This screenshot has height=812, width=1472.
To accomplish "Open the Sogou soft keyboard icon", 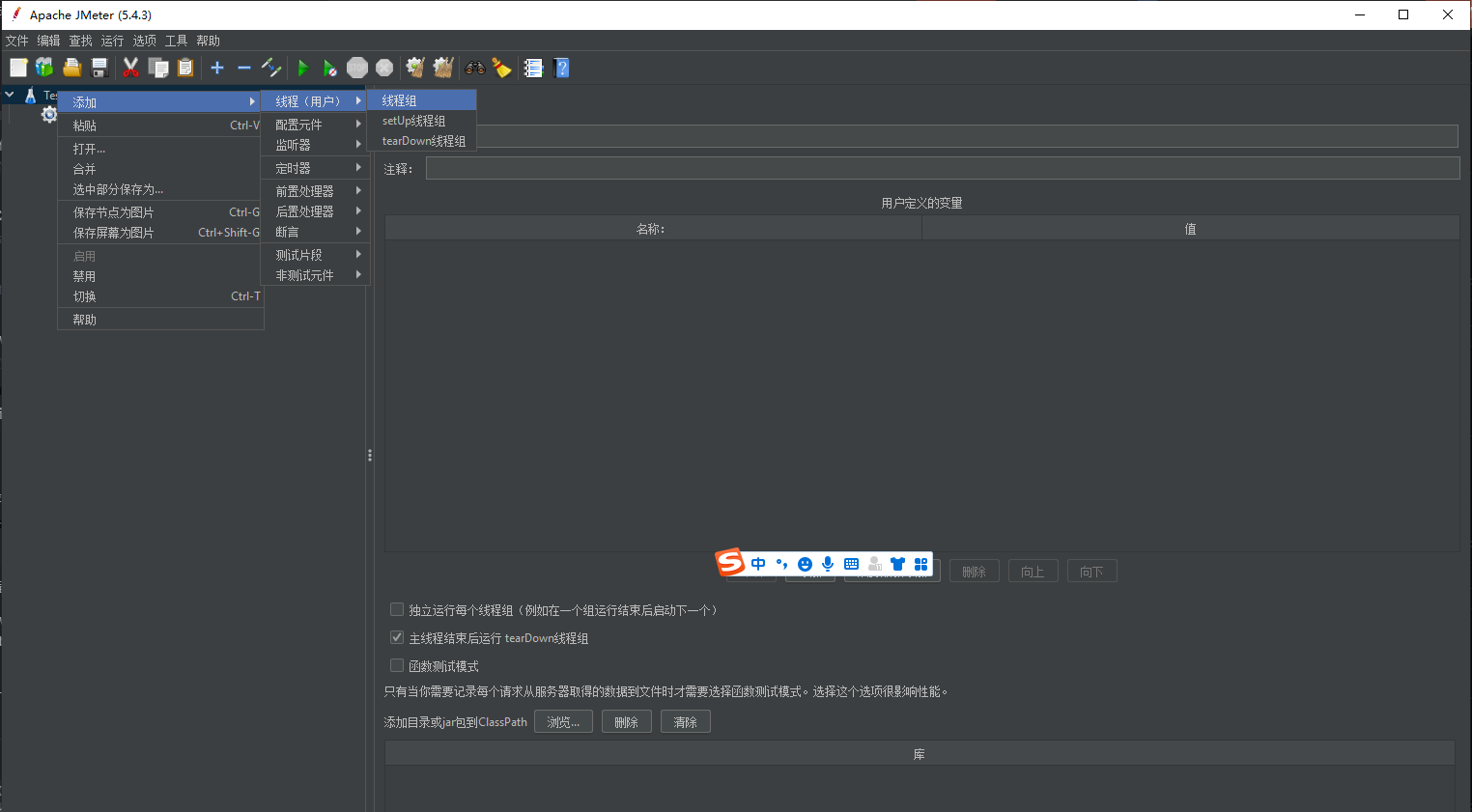I will click(851, 564).
